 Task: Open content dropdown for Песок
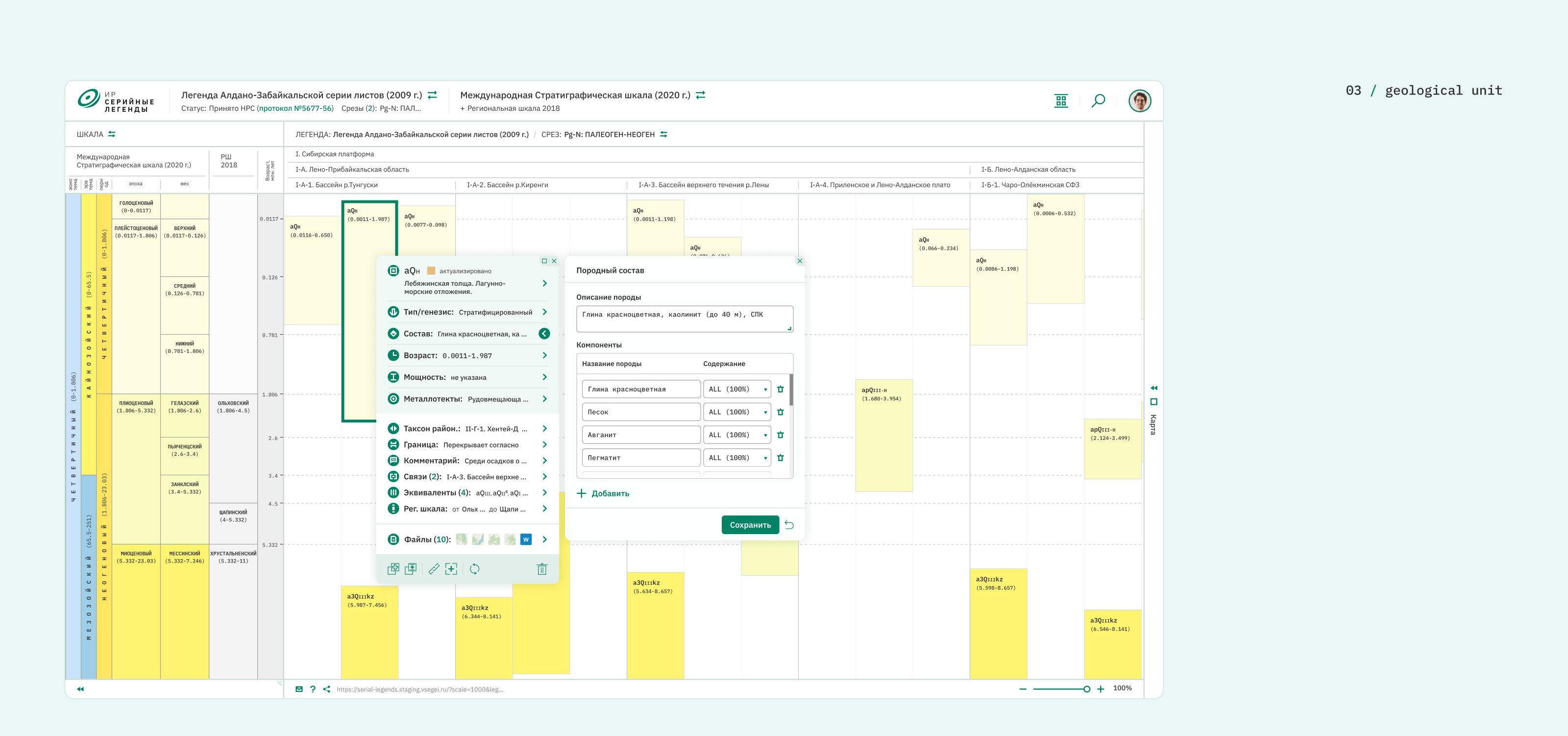tap(737, 412)
